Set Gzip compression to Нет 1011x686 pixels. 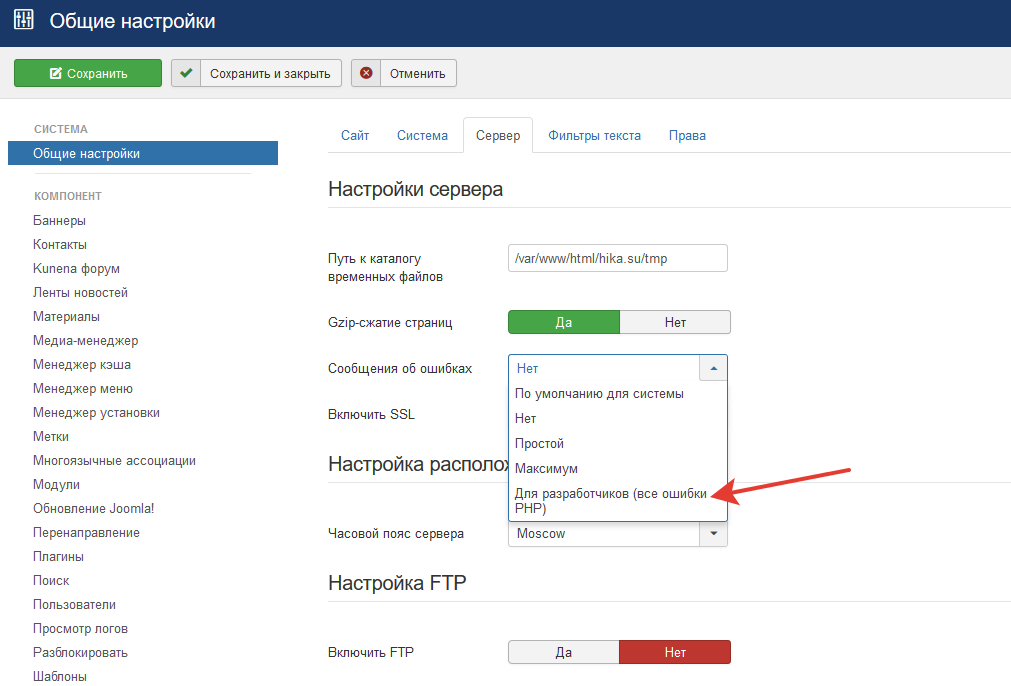click(675, 322)
